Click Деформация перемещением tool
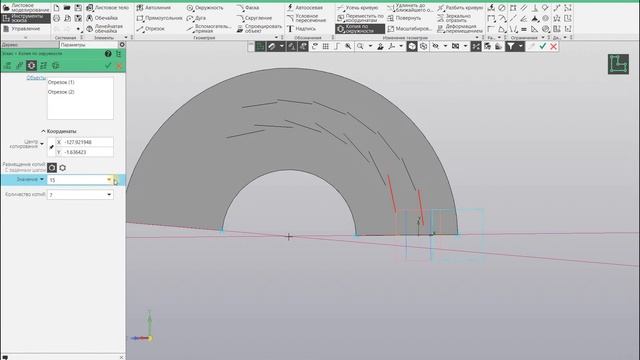This screenshot has height=360, width=640. (460, 29)
